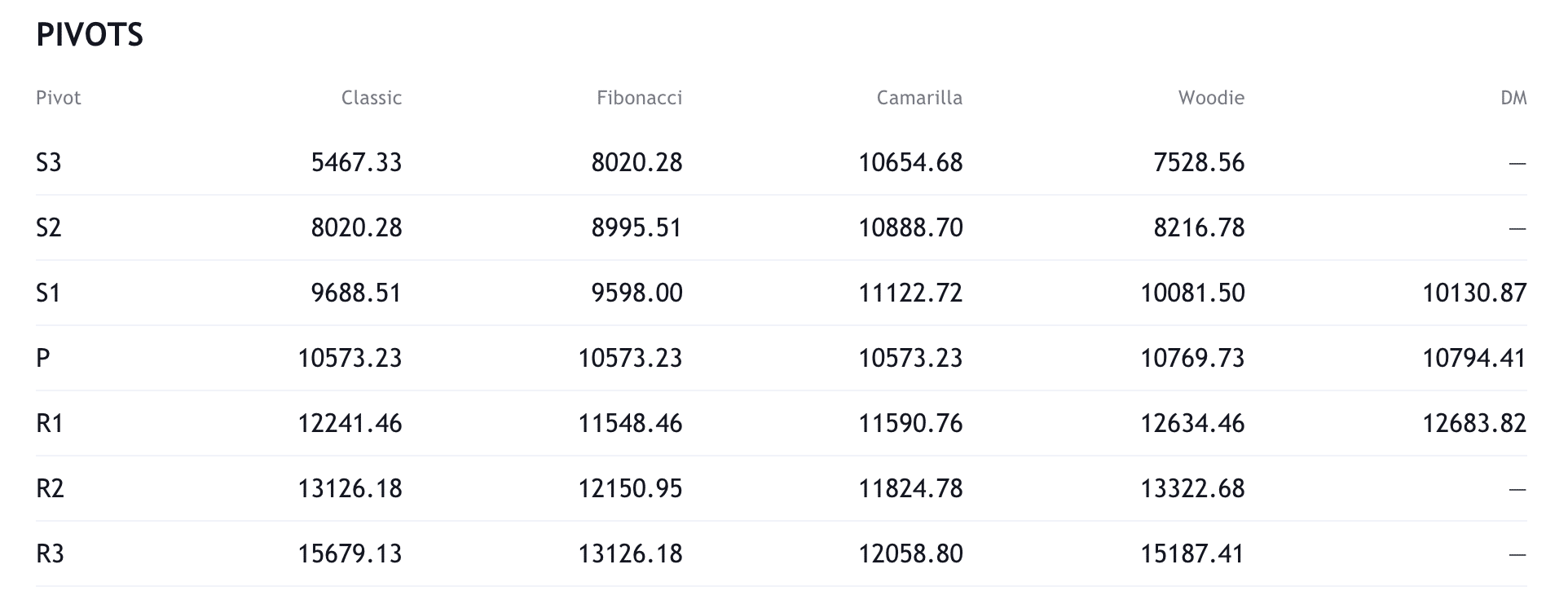Click the Classic column header
This screenshot has height=613, width=1568.
[372, 98]
